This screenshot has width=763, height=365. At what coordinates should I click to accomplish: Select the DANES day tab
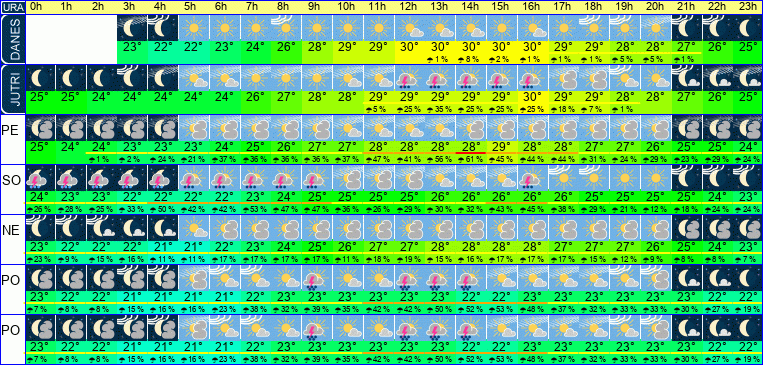click(12, 39)
